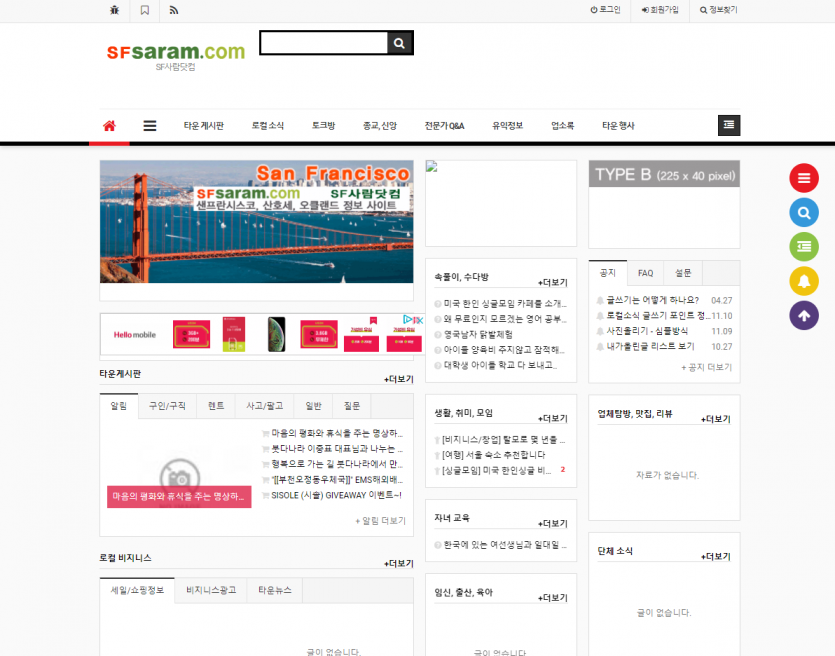Switch to the FAQ tab
This screenshot has height=656, width=835.
click(646, 273)
